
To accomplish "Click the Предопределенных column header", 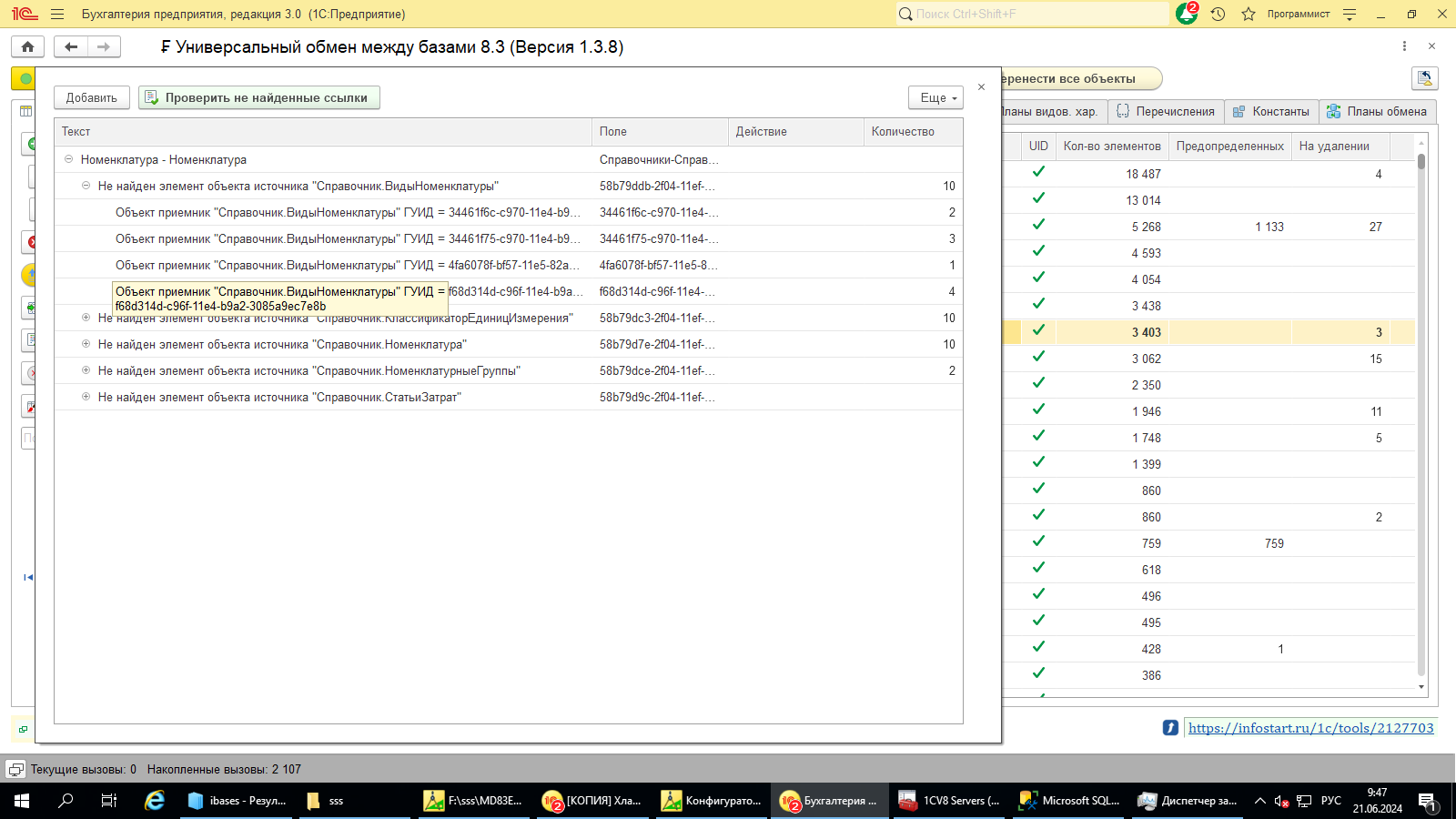I will (x=1230, y=146).
